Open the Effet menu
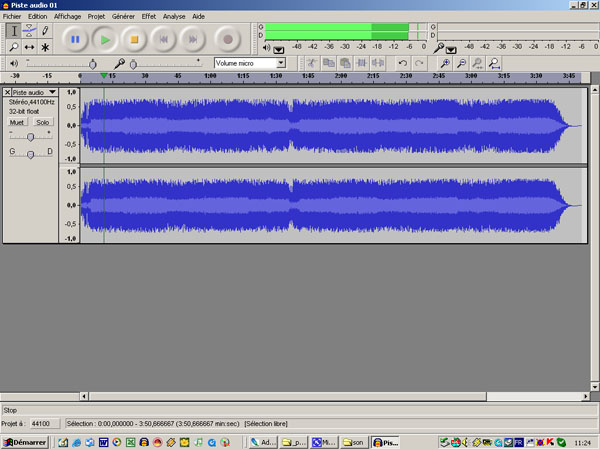 (x=149, y=17)
